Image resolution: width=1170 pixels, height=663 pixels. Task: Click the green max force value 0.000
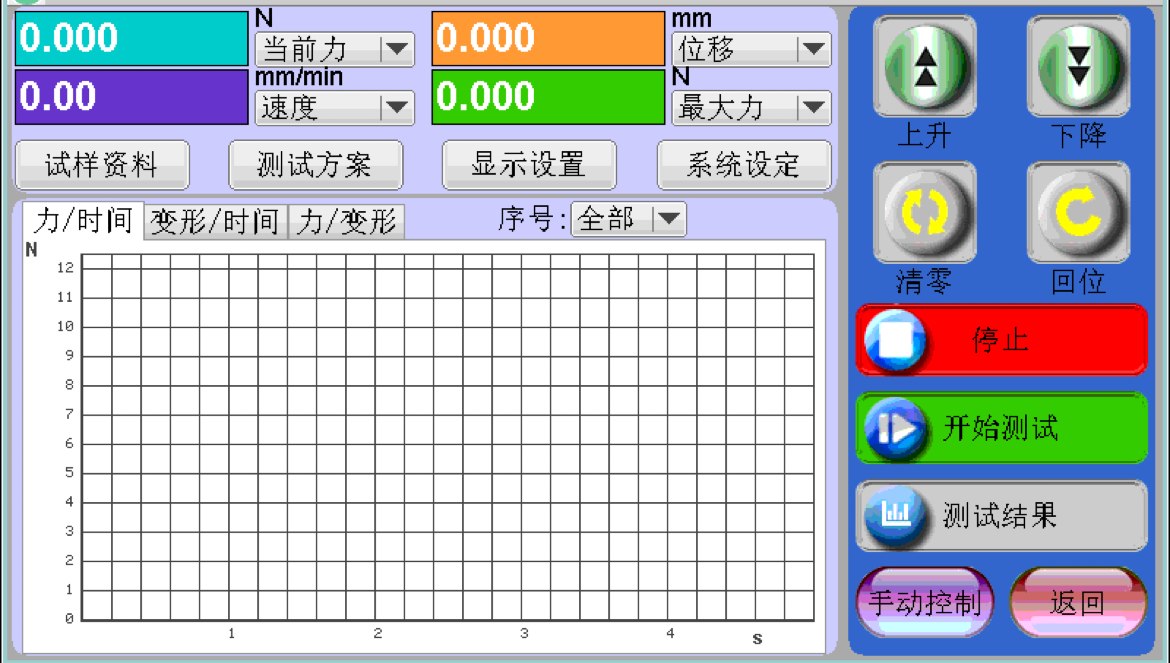coord(548,97)
